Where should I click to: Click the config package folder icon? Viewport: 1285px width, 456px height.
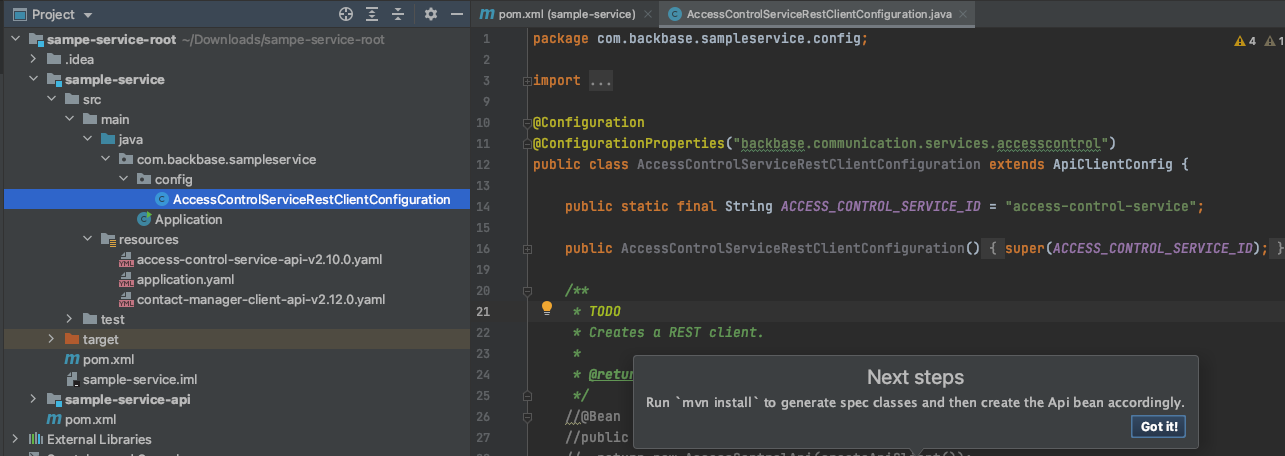(143, 179)
